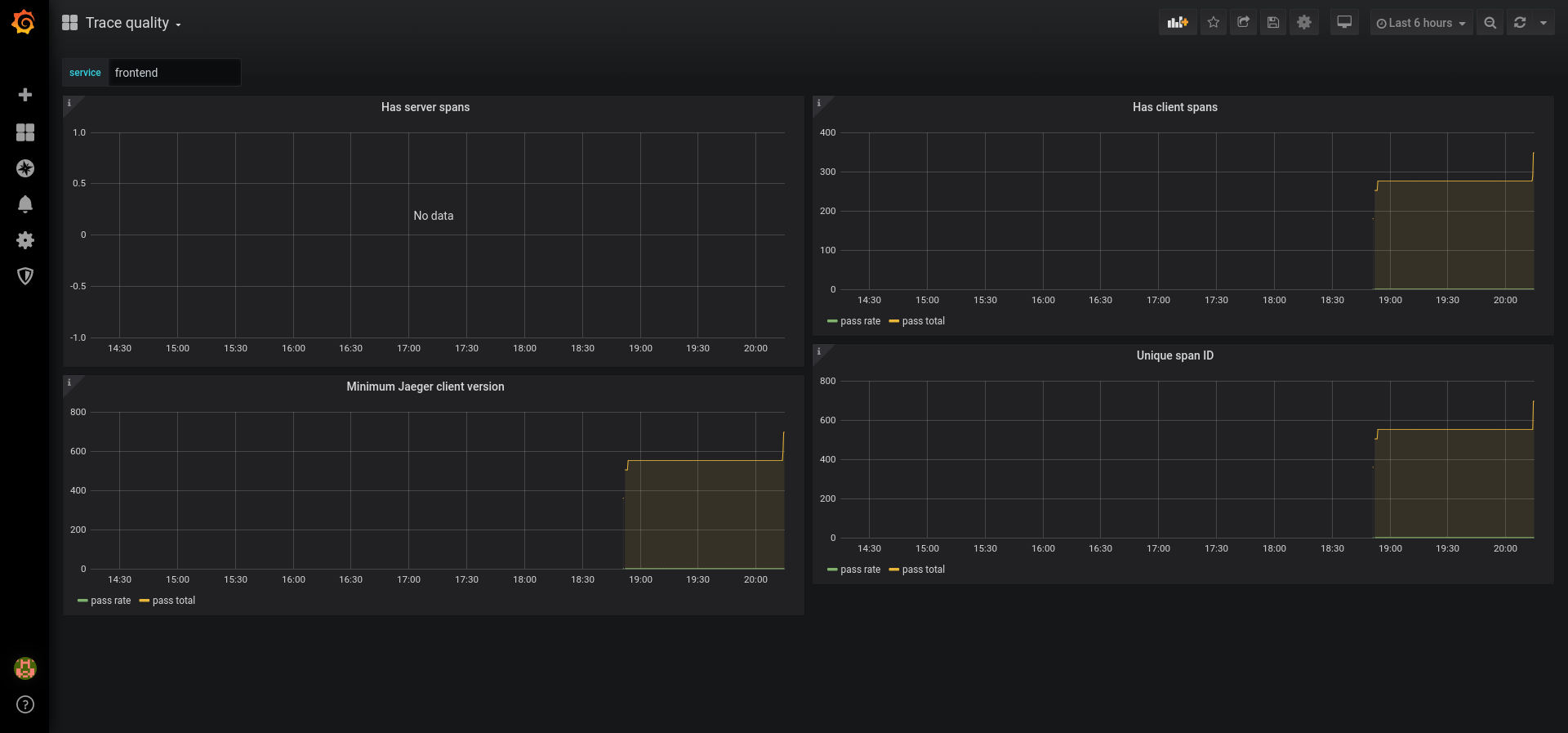1568x733 pixels.
Task: Open dashboard settings gear in top bar
Action: (1304, 23)
